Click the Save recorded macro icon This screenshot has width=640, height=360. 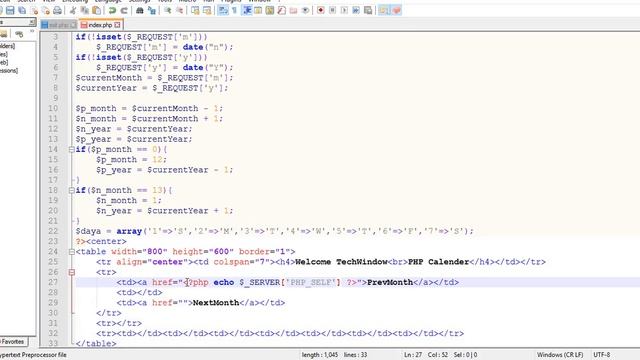click(368, 10)
